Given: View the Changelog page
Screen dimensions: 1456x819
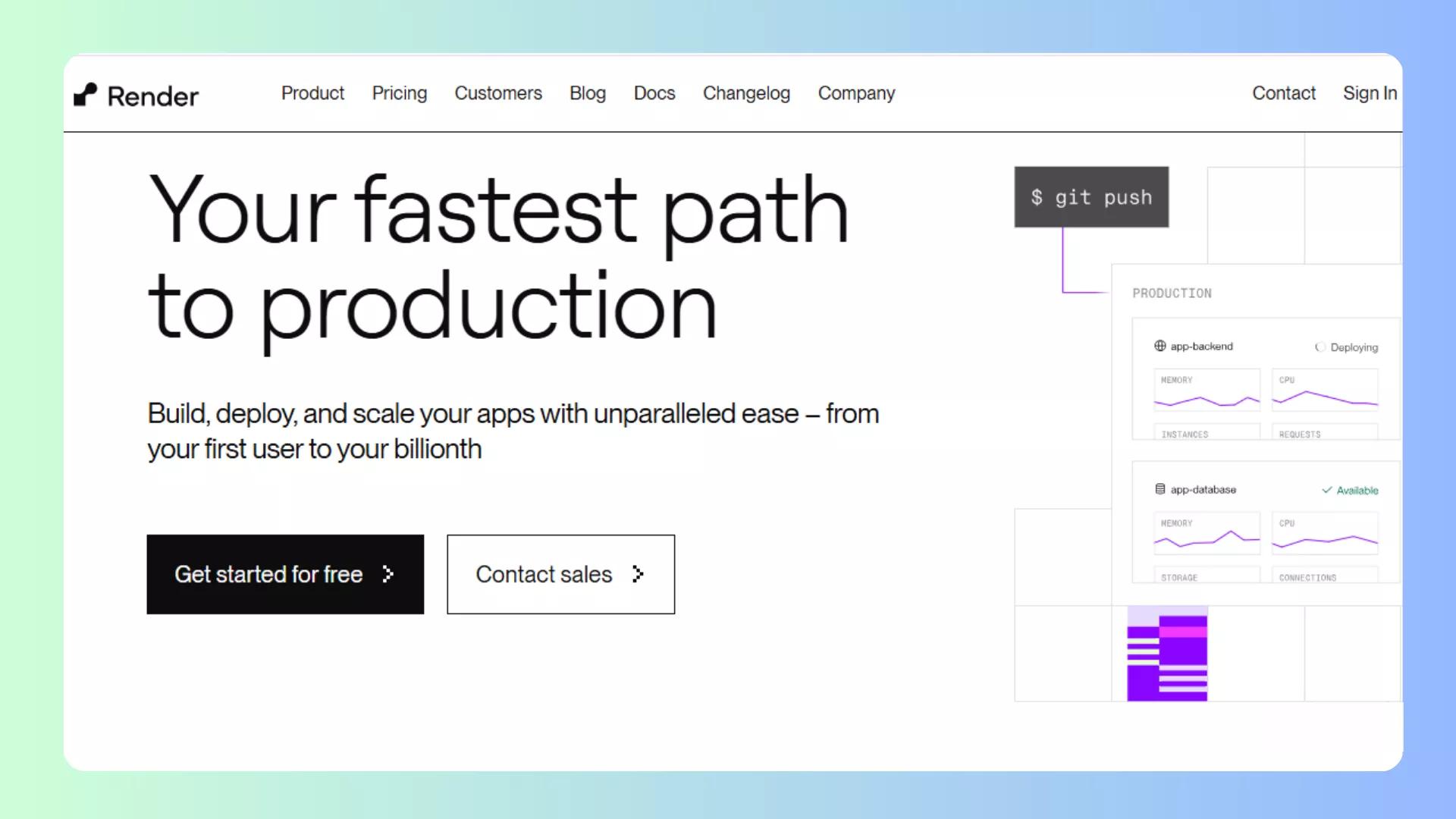Looking at the screenshot, I should pyautogui.click(x=746, y=93).
